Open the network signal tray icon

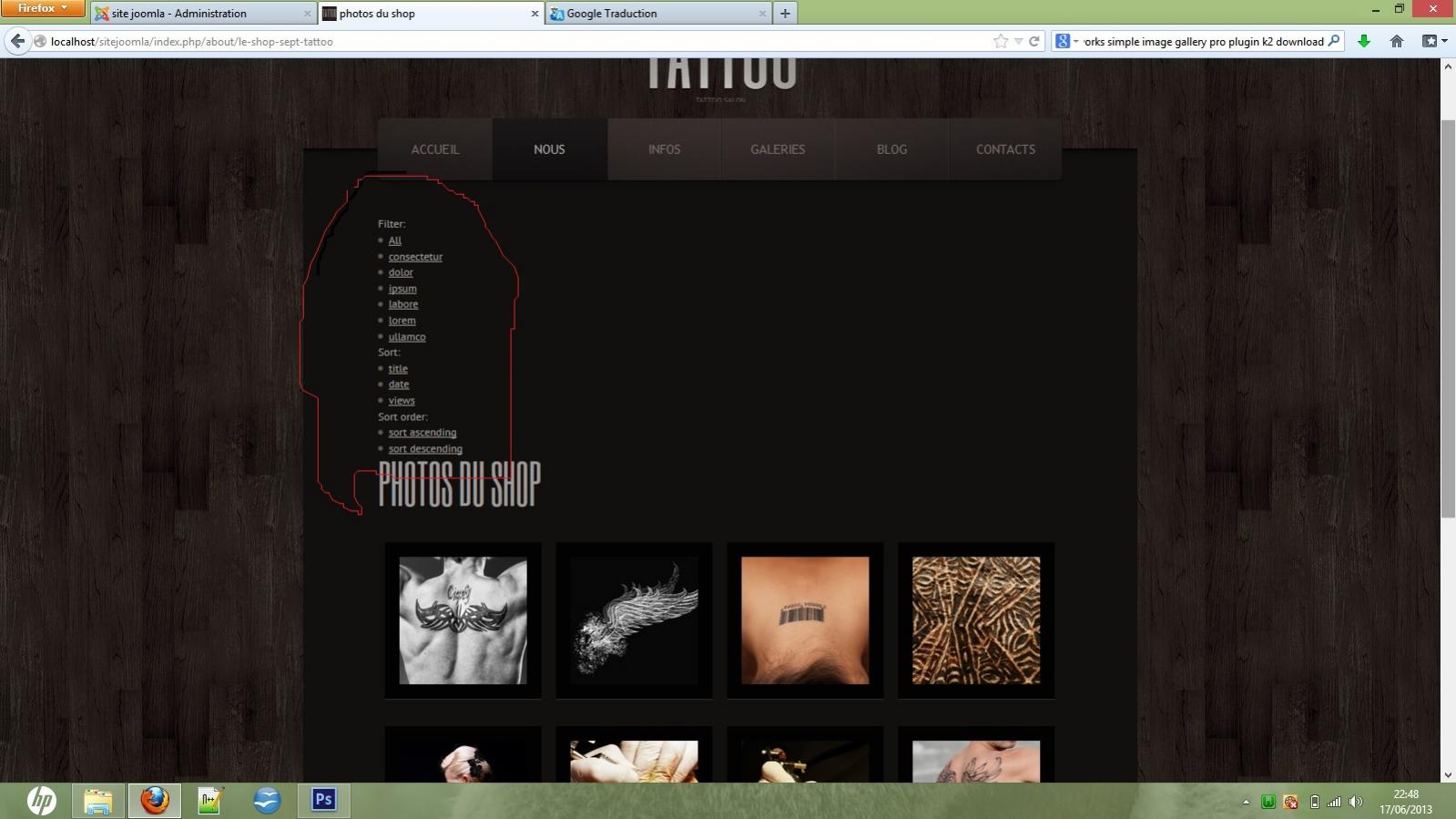coord(1334,802)
